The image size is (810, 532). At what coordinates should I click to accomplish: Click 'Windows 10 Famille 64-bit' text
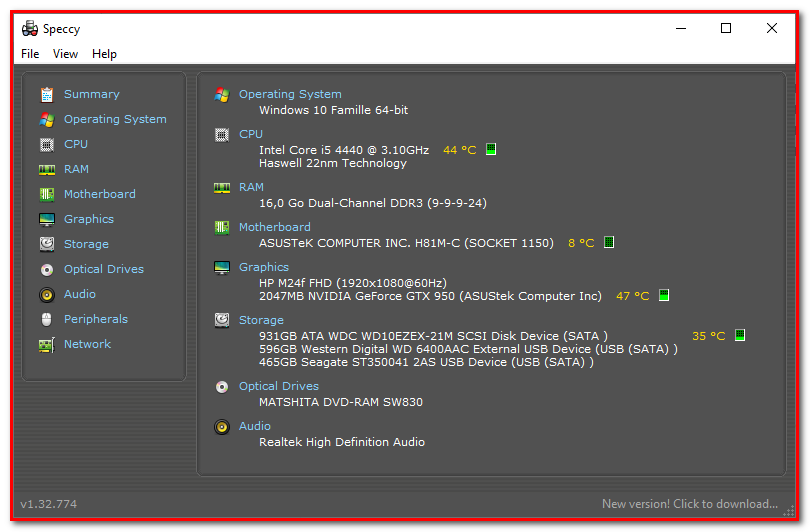333,110
